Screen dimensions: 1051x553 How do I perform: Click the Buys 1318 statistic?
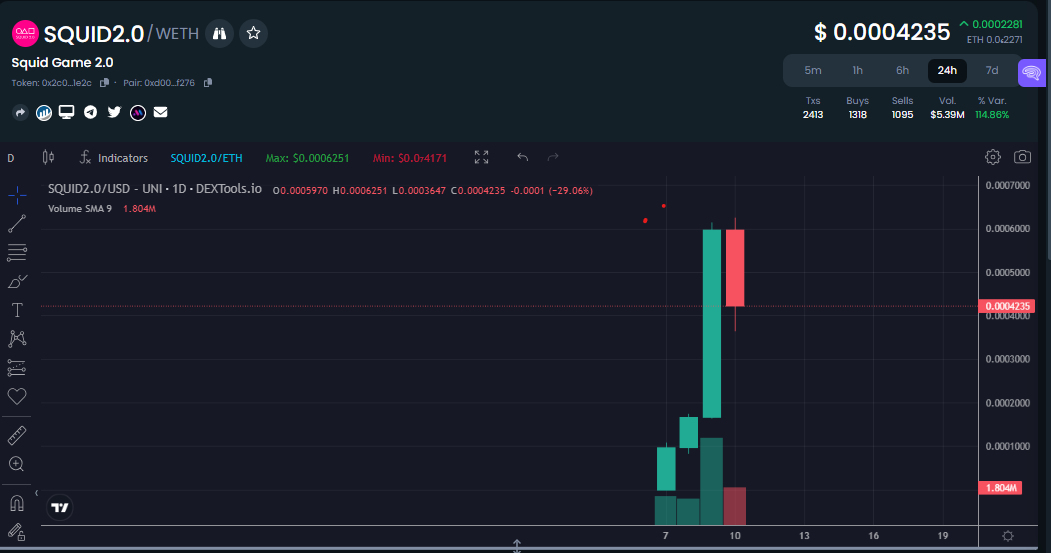(857, 108)
